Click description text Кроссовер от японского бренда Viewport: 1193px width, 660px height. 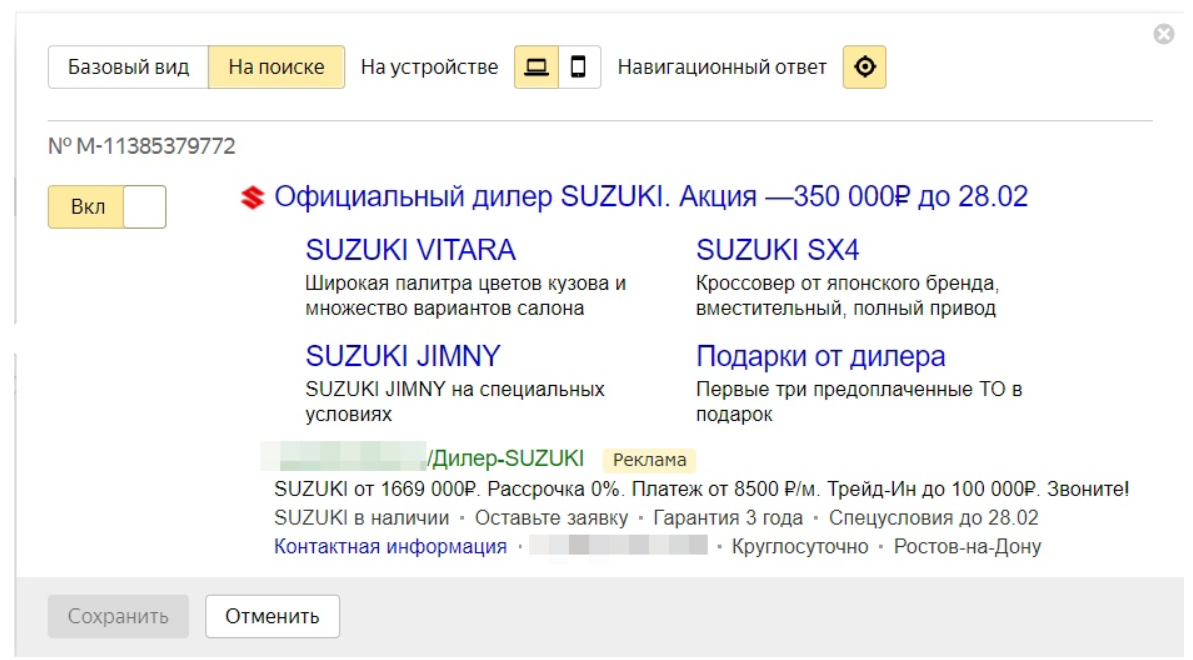pyautogui.click(x=847, y=295)
